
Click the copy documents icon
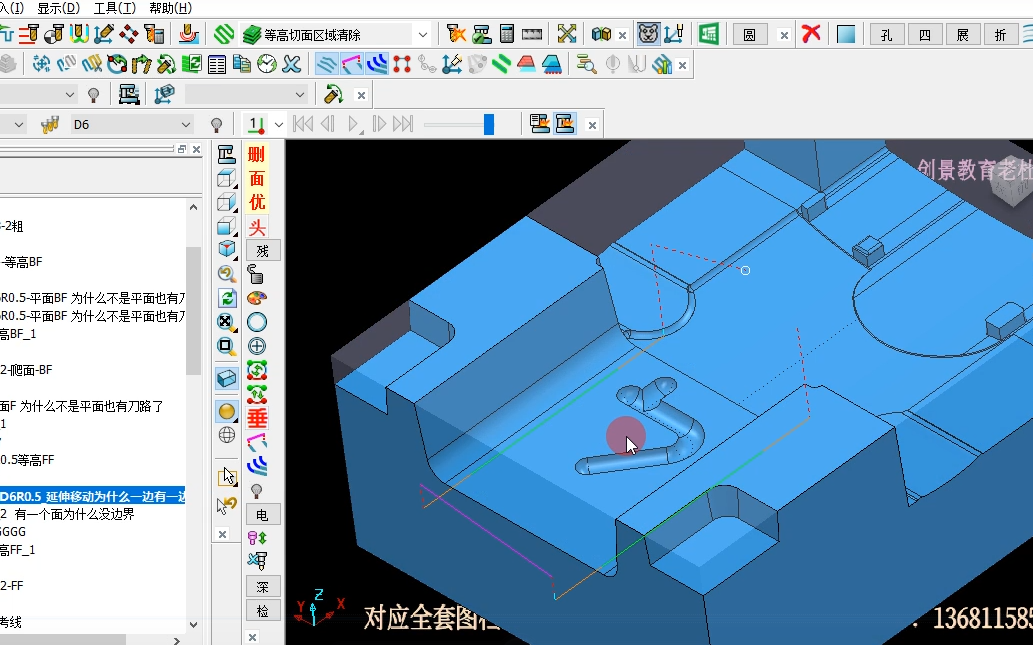click(242, 64)
